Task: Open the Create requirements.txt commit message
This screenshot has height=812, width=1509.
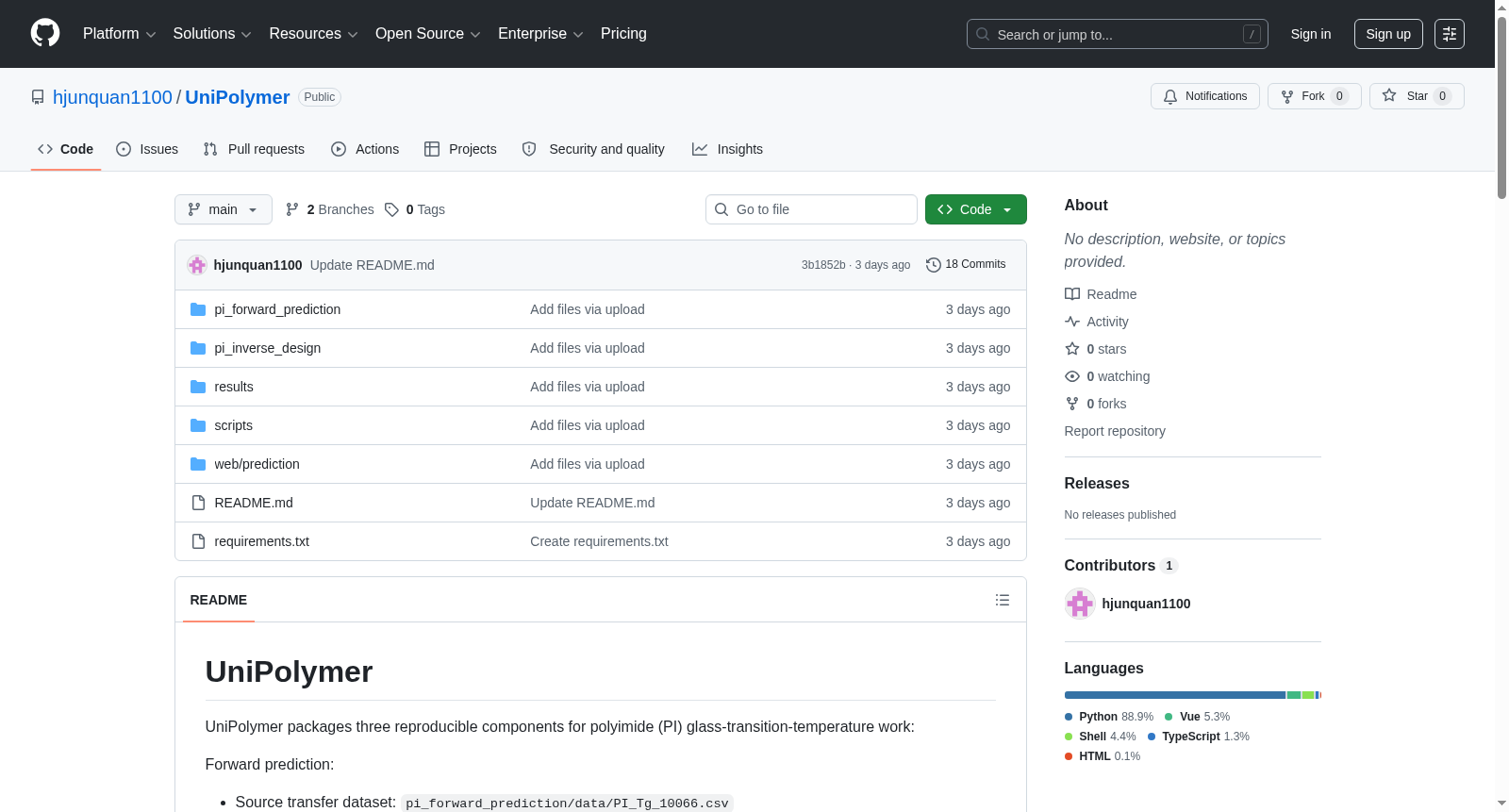Action: coord(599,541)
